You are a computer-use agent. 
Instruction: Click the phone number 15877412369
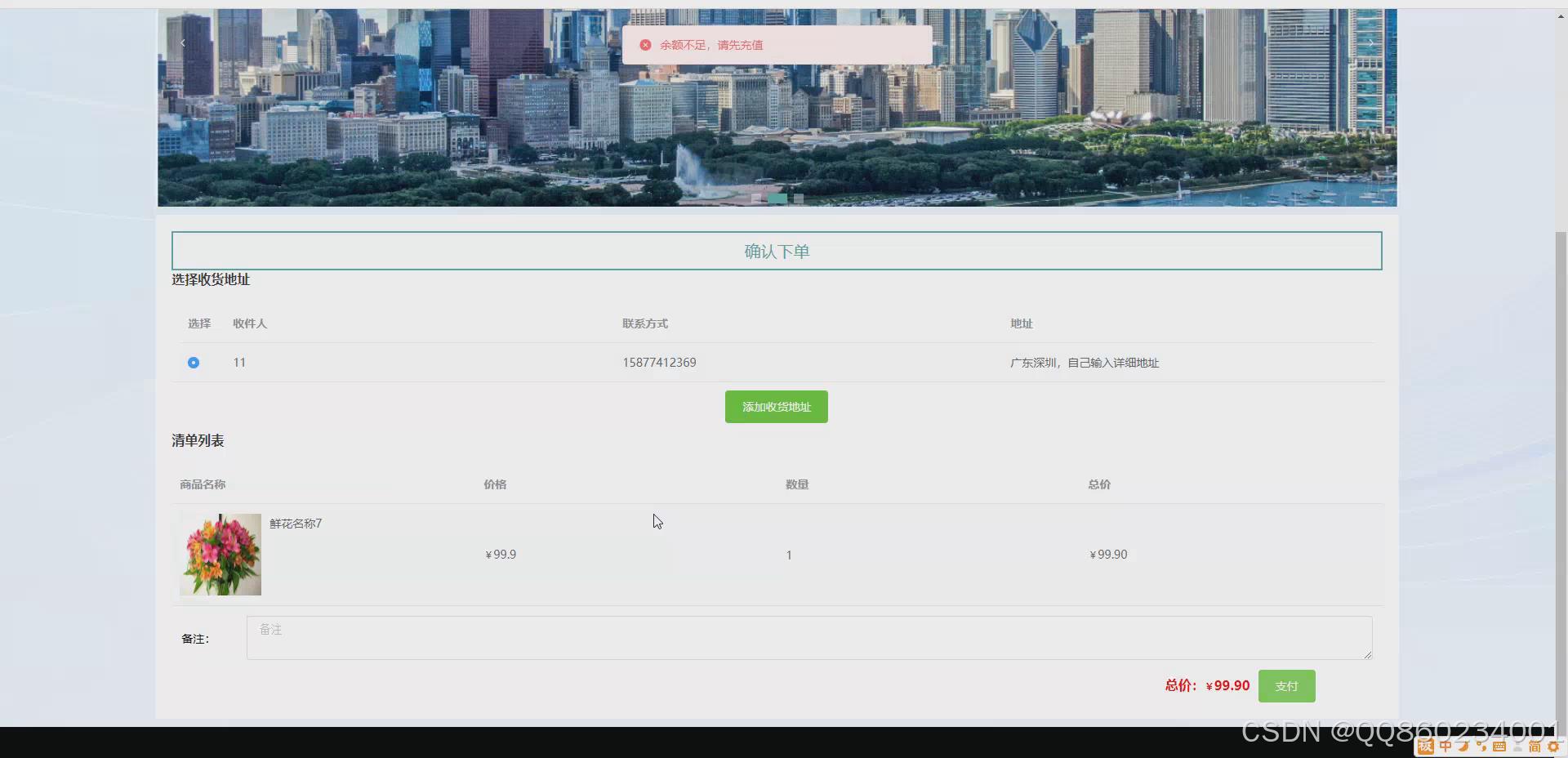coord(659,363)
